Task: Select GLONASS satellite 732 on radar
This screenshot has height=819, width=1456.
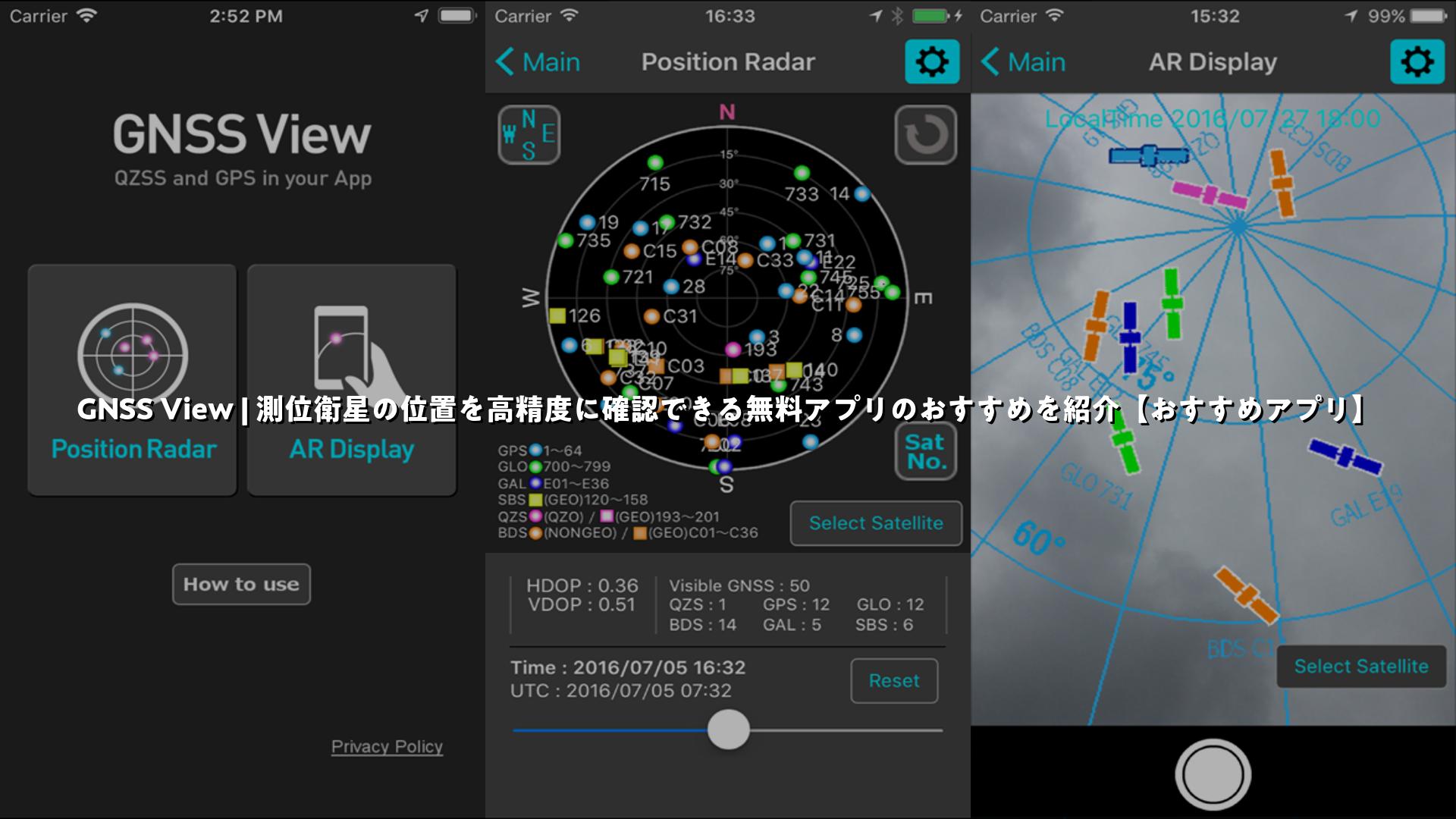Action: (666, 222)
